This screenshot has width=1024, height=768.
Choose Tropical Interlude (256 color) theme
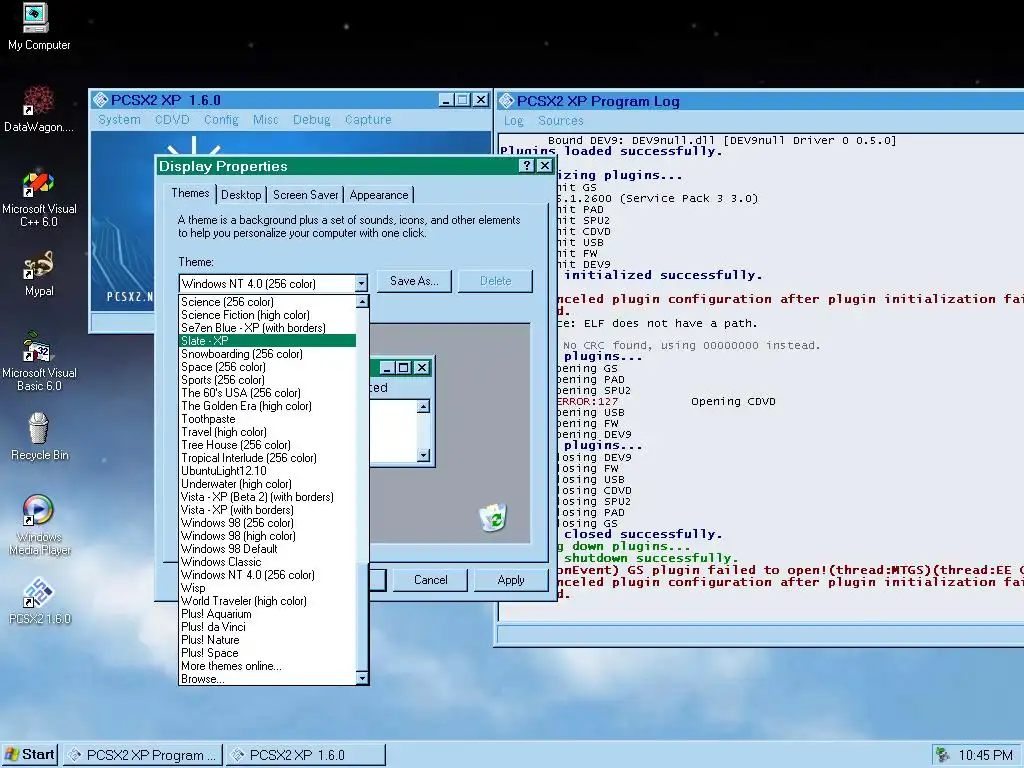pyautogui.click(x=268, y=458)
